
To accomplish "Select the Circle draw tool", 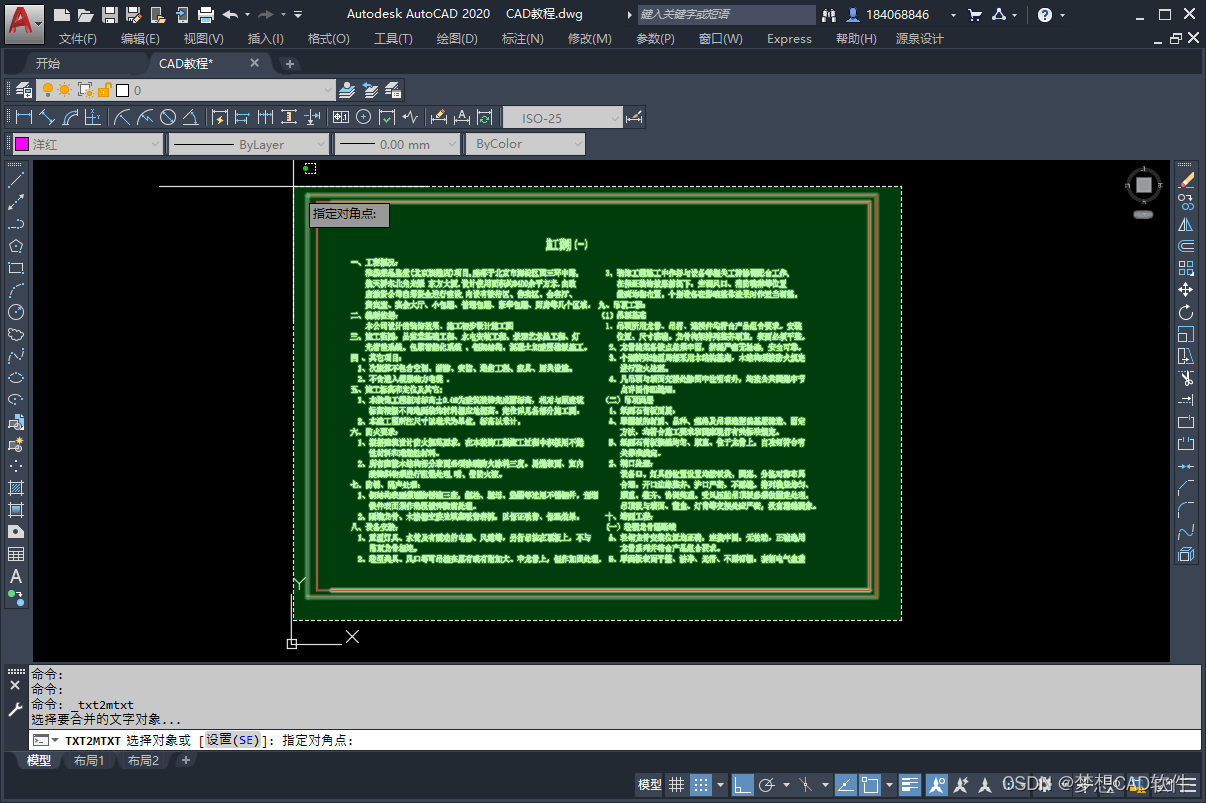I will click(x=16, y=312).
